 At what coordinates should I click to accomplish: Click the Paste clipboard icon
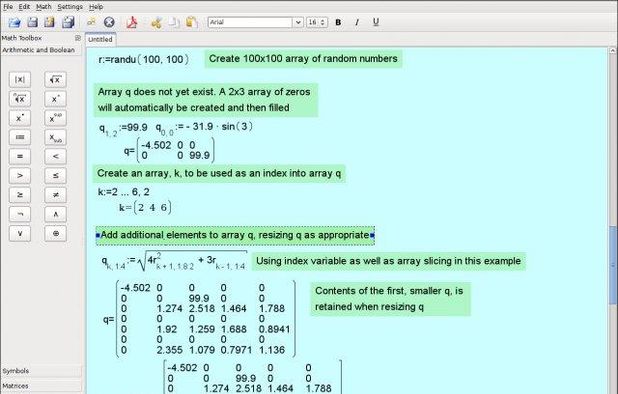pos(192,22)
